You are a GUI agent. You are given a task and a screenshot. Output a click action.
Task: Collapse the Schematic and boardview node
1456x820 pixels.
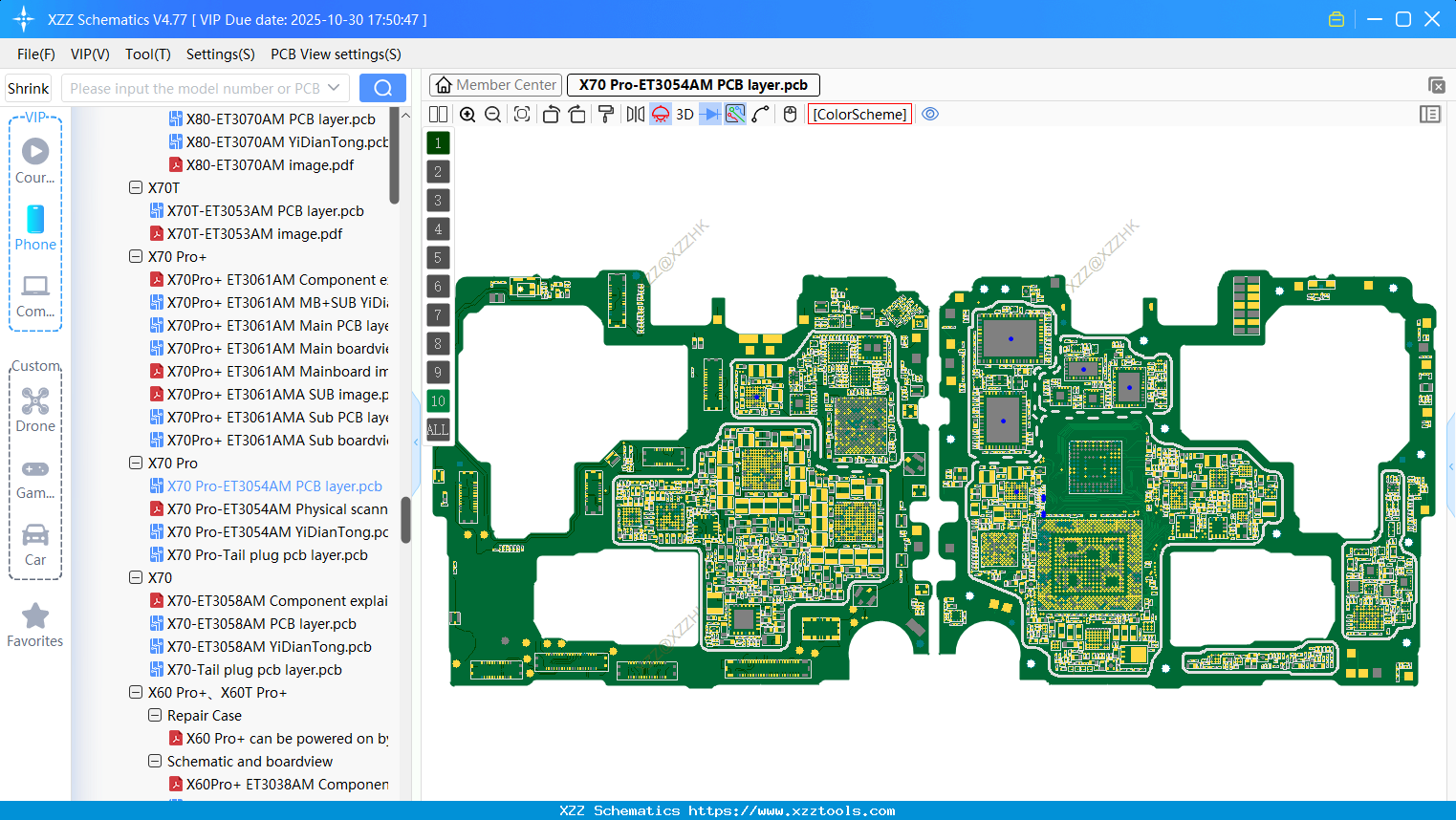155,761
